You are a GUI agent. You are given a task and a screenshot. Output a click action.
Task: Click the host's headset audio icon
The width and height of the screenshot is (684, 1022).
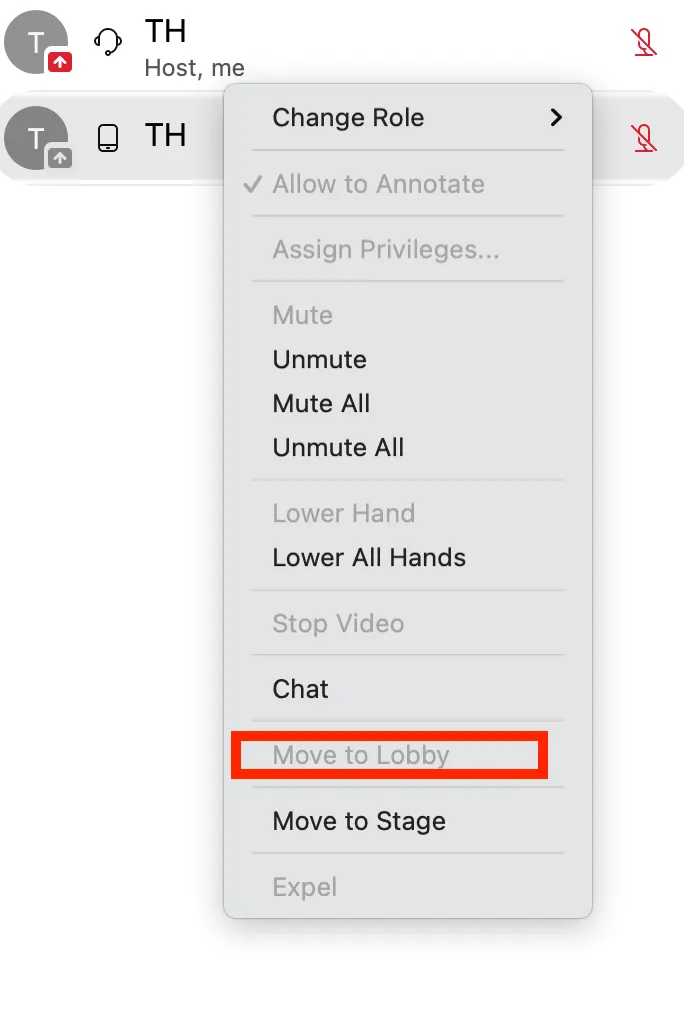[108, 42]
